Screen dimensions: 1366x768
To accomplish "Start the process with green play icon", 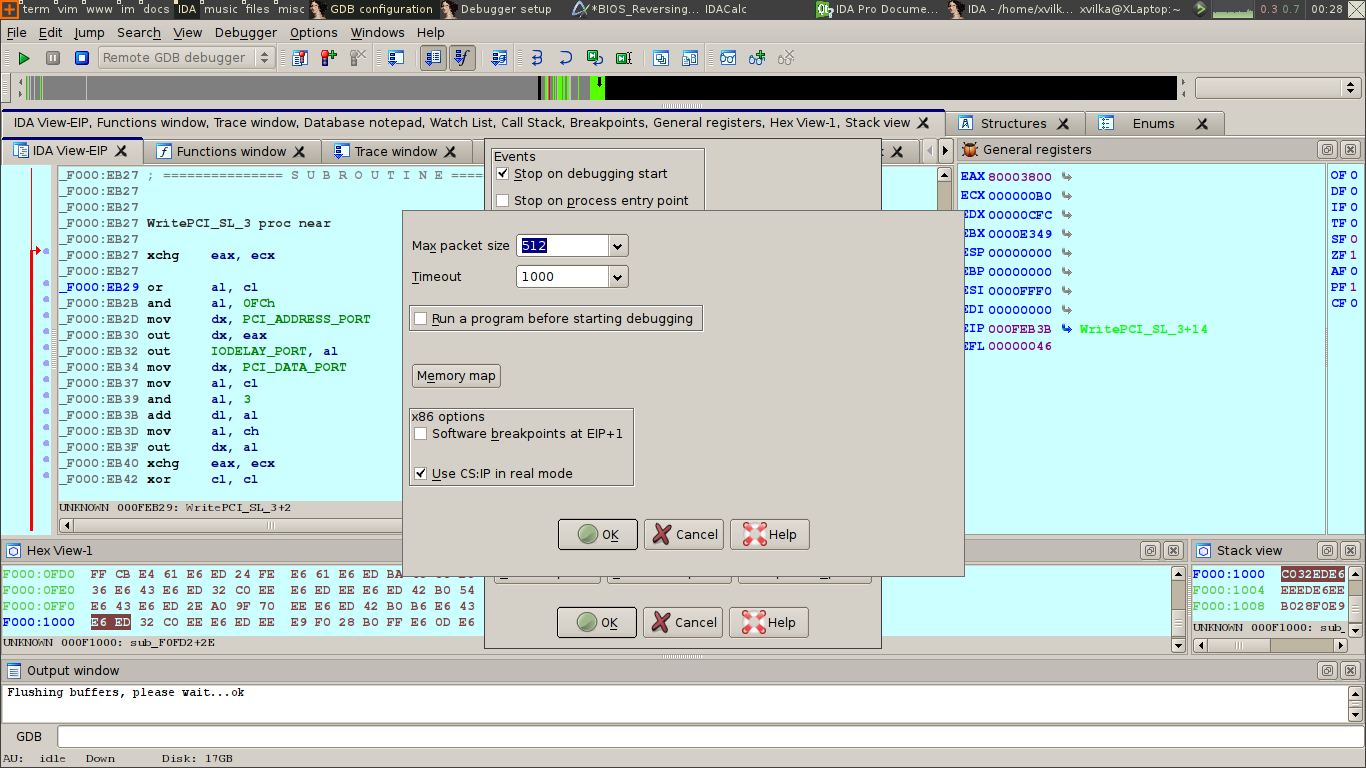I will [24, 58].
